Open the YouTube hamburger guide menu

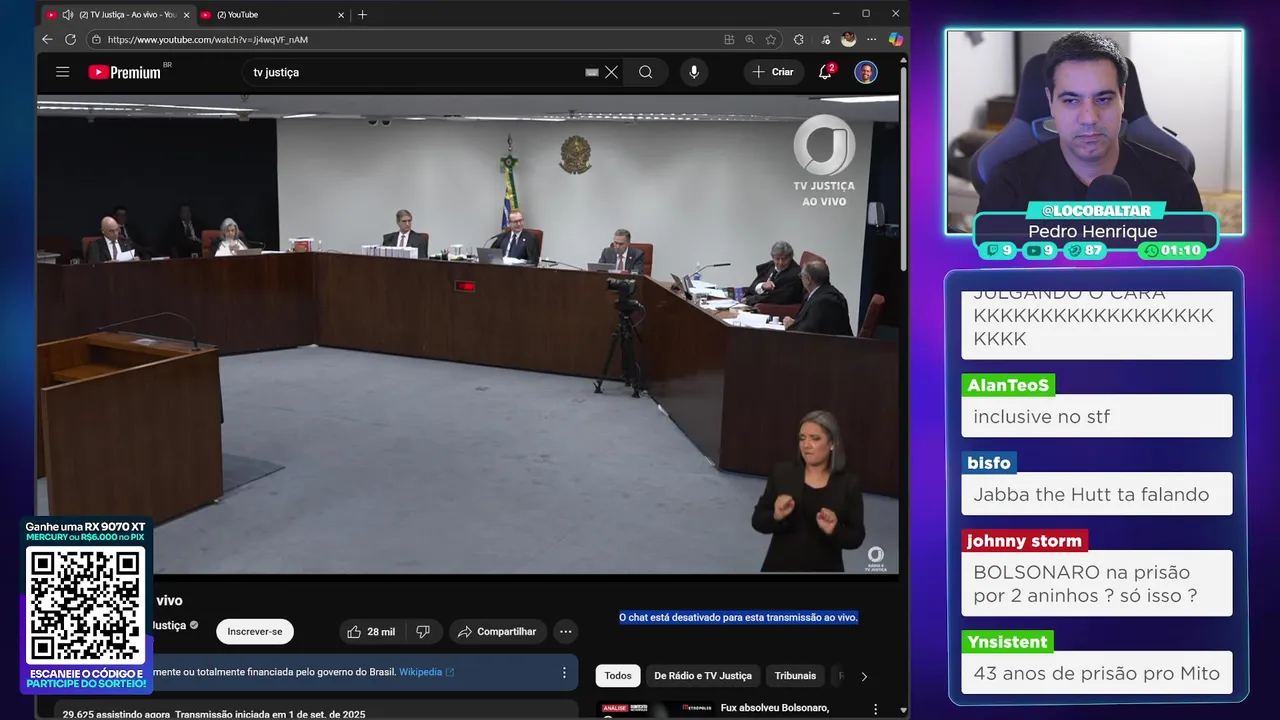tap(62, 72)
